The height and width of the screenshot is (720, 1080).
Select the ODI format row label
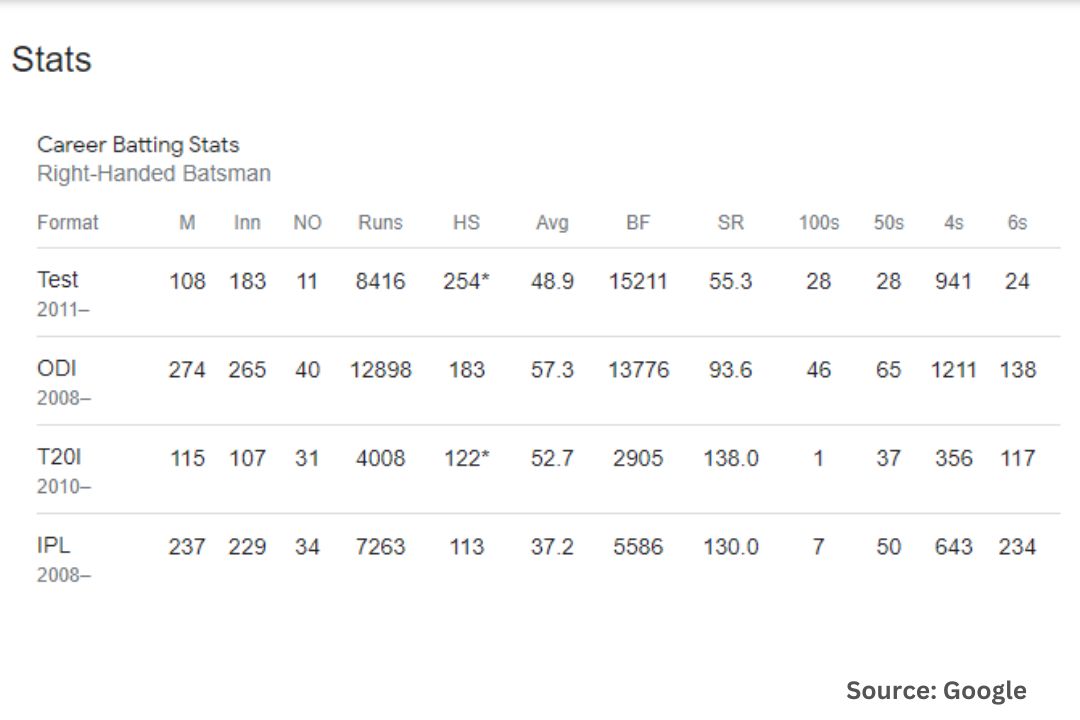click(56, 368)
